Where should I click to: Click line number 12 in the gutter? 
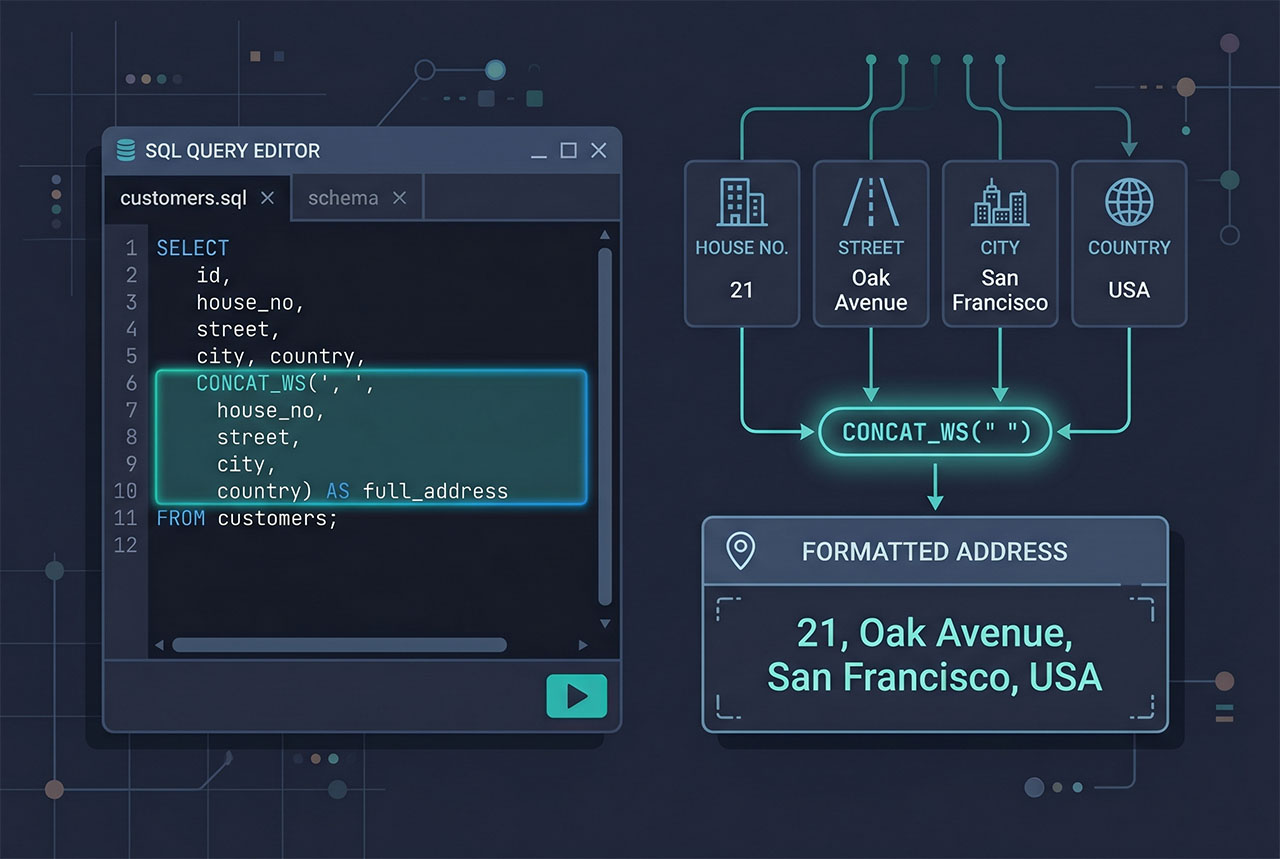coord(125,546)
